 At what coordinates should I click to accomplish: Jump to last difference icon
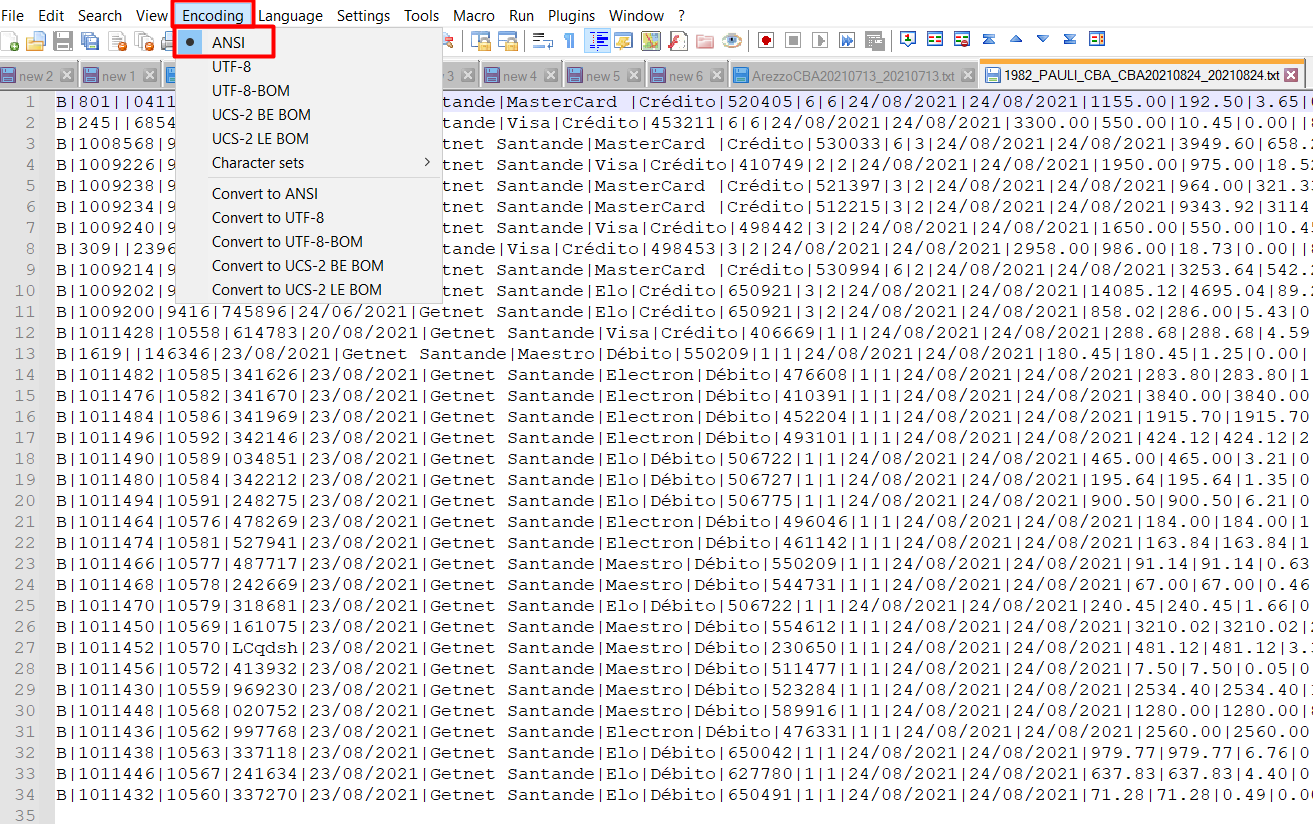[1069, 41]
